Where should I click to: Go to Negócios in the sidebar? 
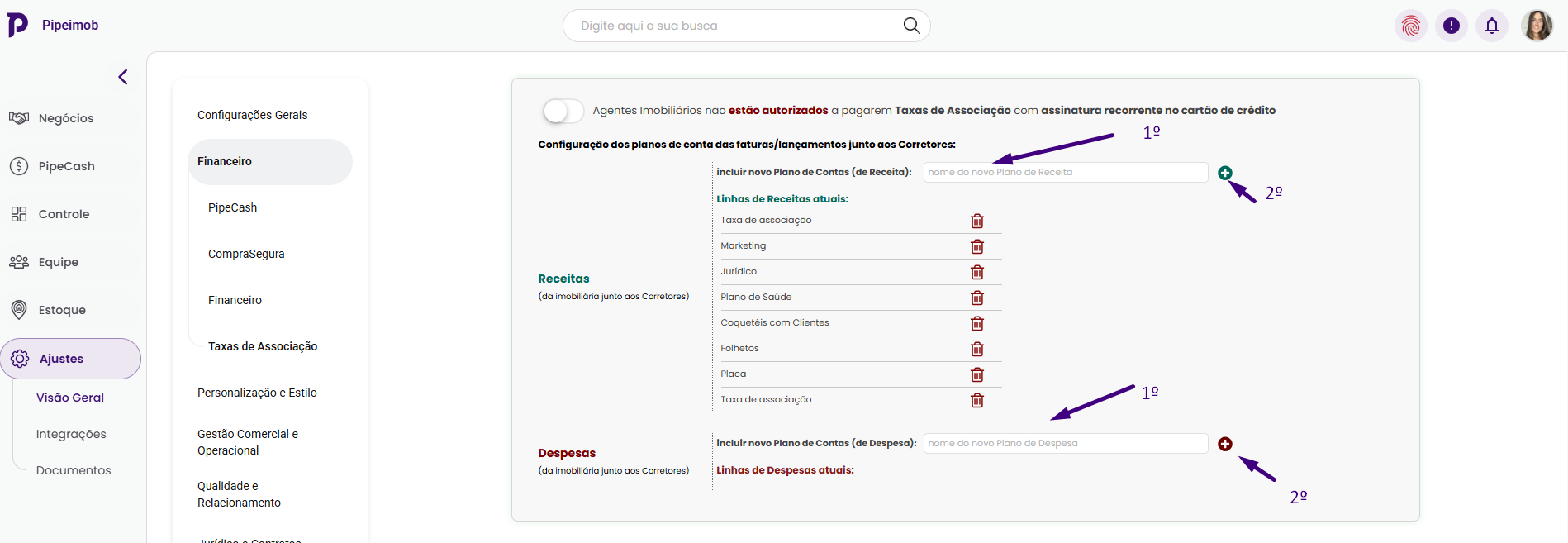(66, 118)
